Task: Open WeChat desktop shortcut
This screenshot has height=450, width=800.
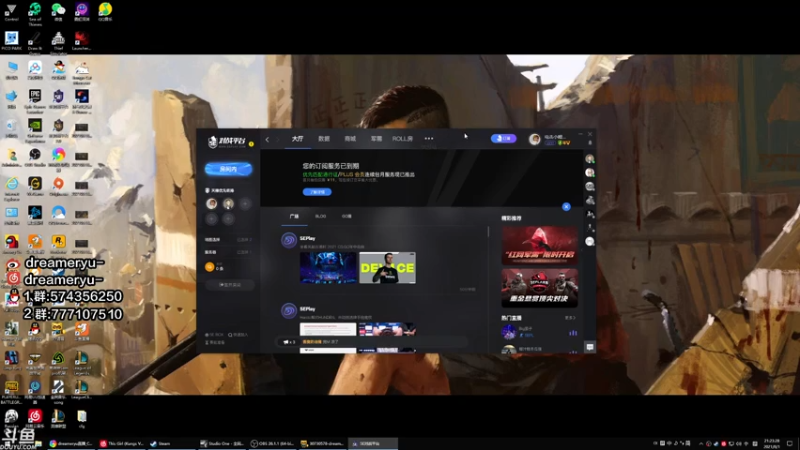Action: (58, 12)
